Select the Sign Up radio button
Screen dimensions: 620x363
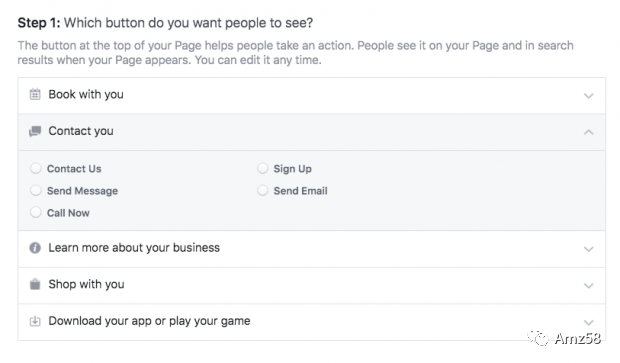tap(263, 168)
